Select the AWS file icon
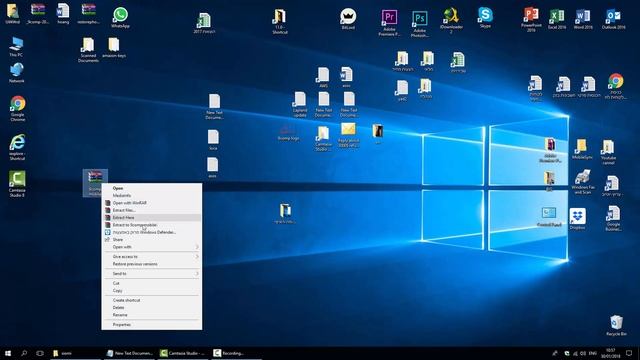The image size is (640, 360). click(x=323, y=78)
